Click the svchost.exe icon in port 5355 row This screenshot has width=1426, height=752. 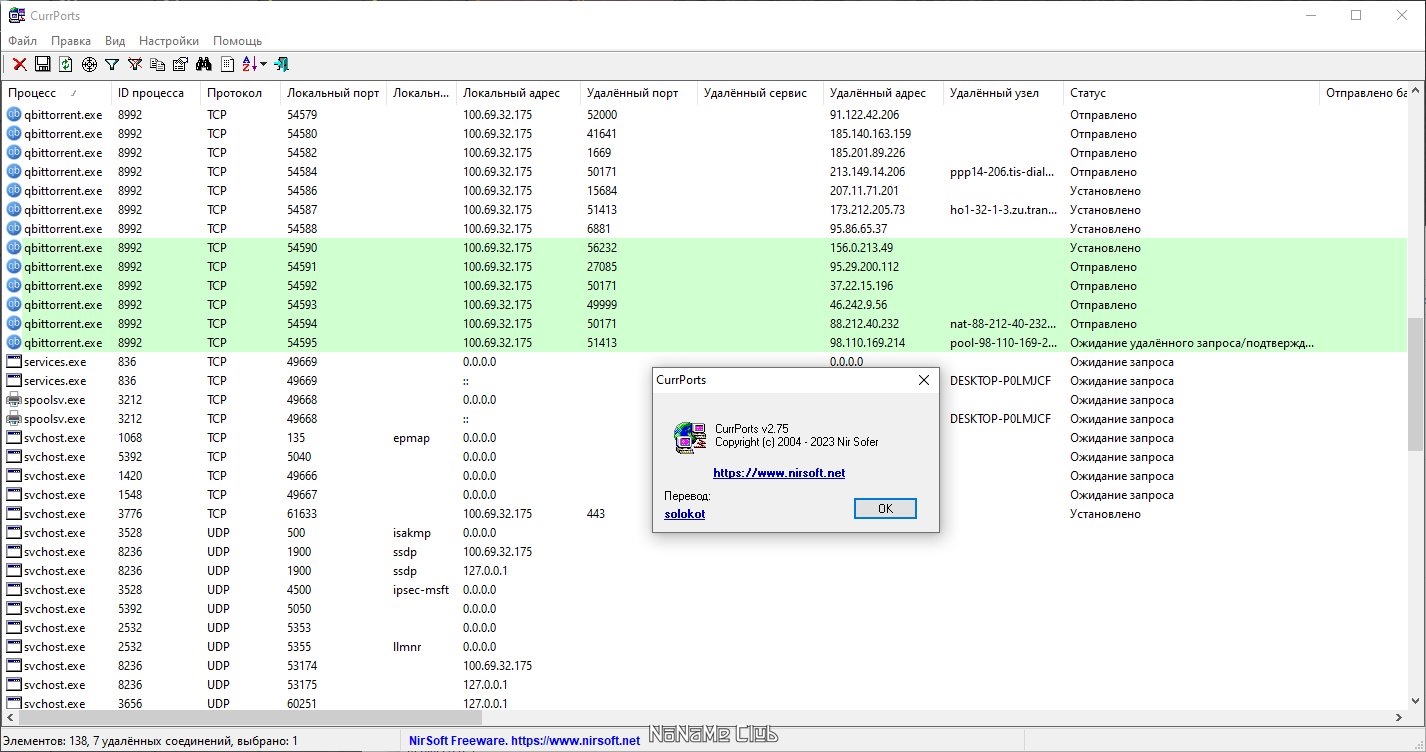[x=14, y=646]
